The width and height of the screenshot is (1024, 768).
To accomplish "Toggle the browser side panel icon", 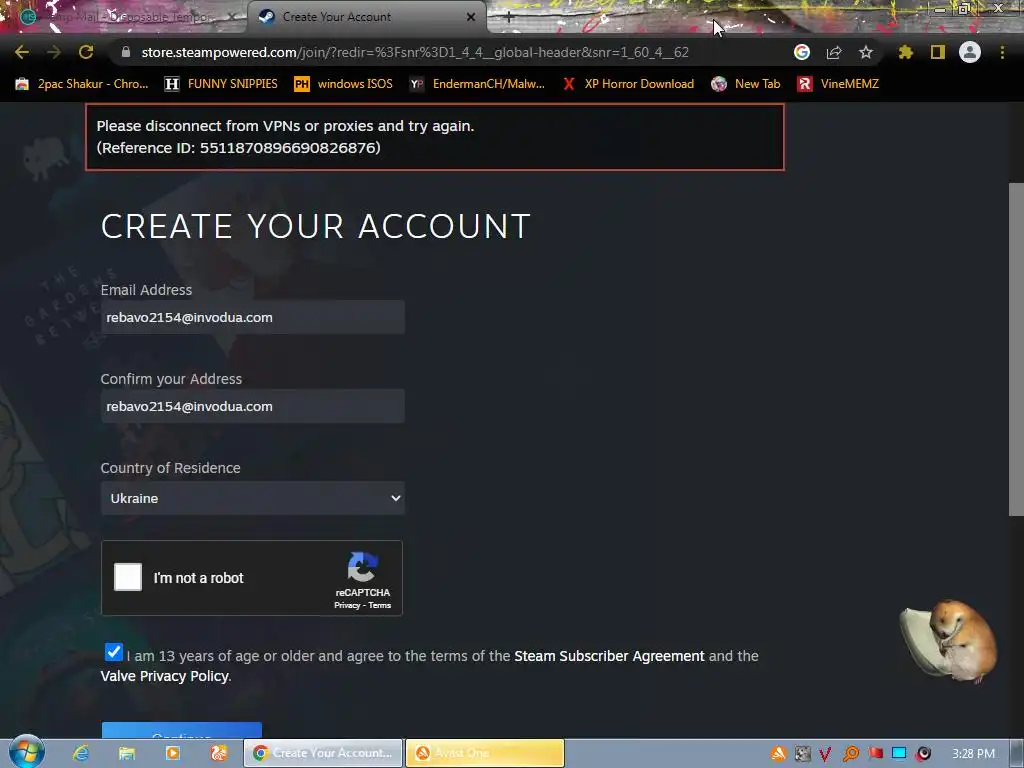I will pyautogui.click(x=938, y=52).
